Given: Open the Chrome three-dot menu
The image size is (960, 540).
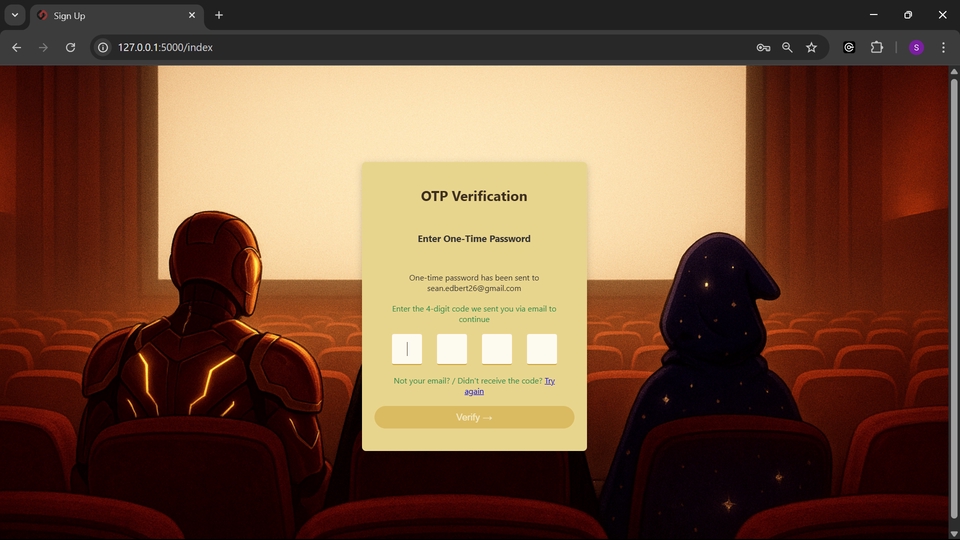Looking at the screenshot, I should [x=943, y=47].
